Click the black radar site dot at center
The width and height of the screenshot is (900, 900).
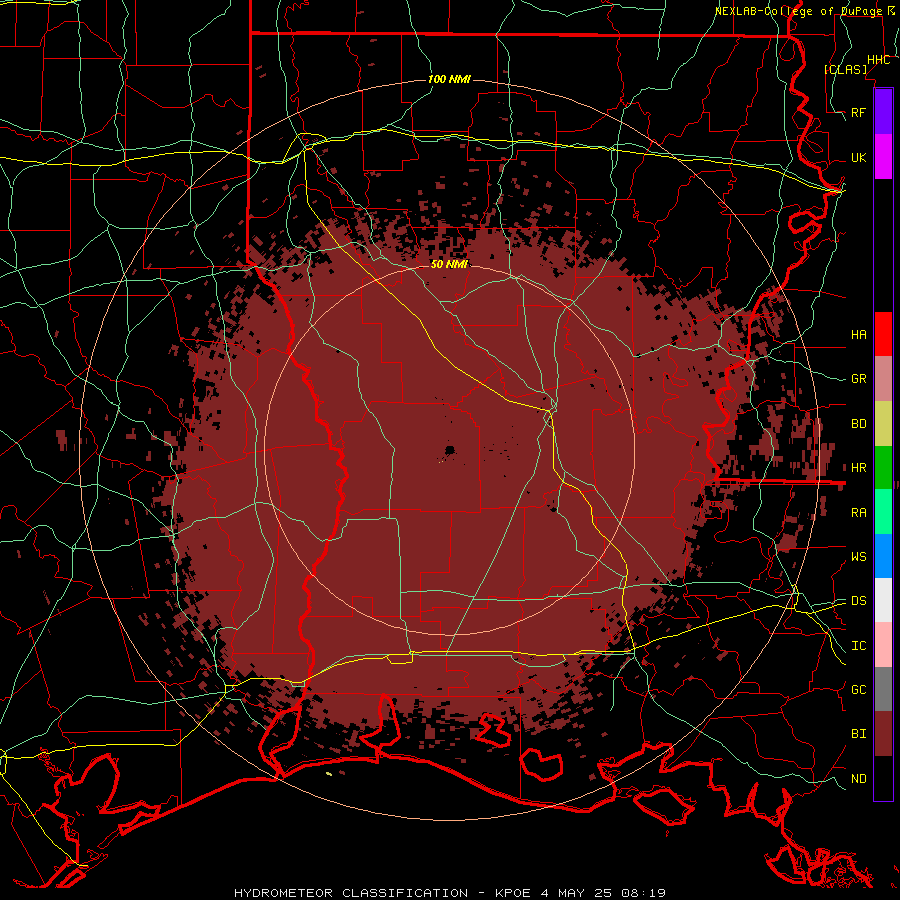tap(449, 451)
